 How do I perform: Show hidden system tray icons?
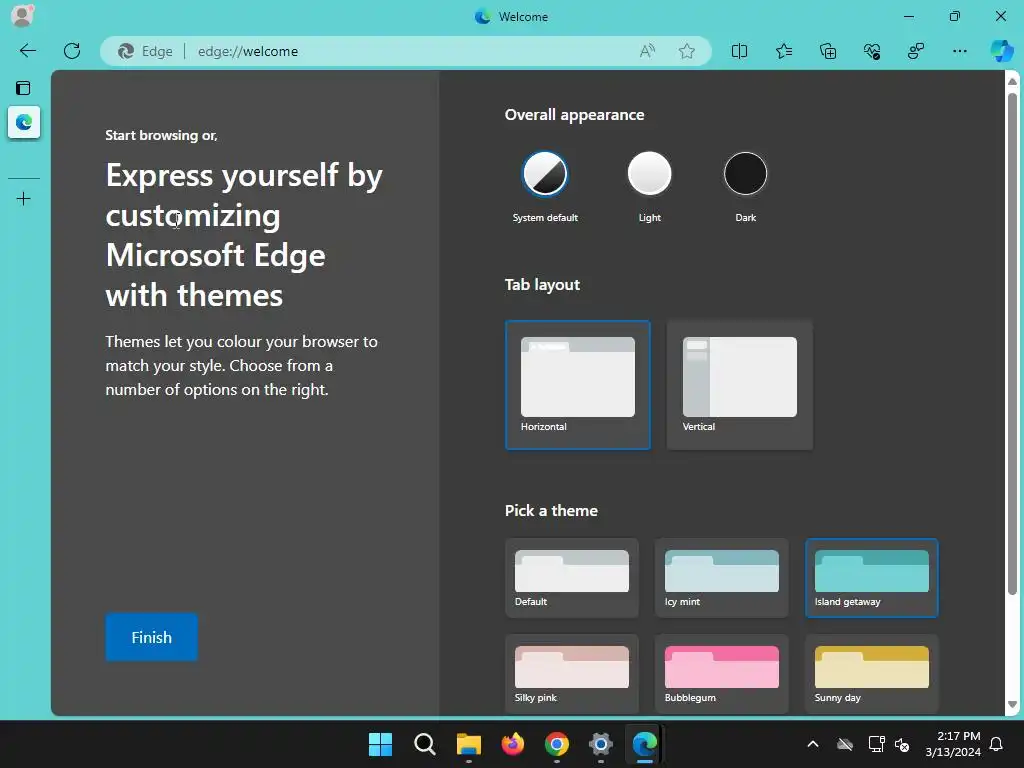pos(813,744)
